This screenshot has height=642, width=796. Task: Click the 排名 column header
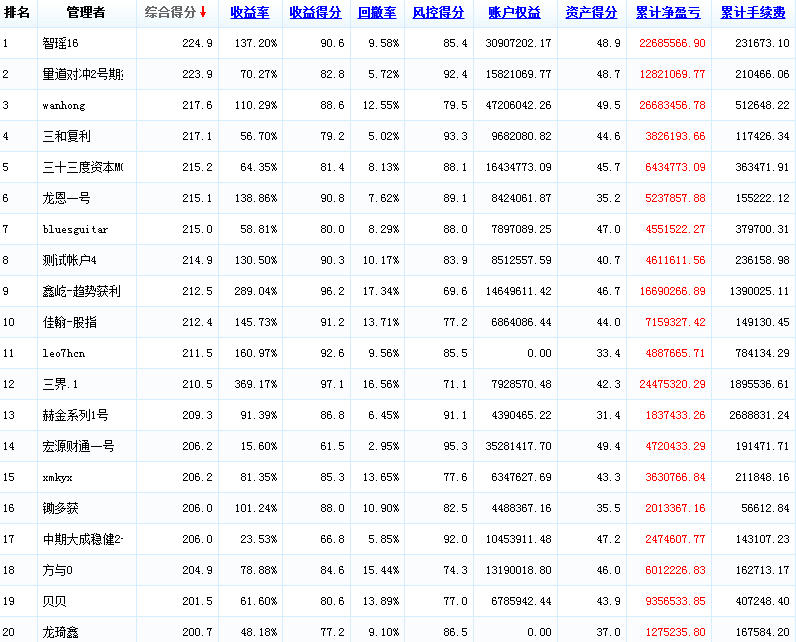coord(17,13)
